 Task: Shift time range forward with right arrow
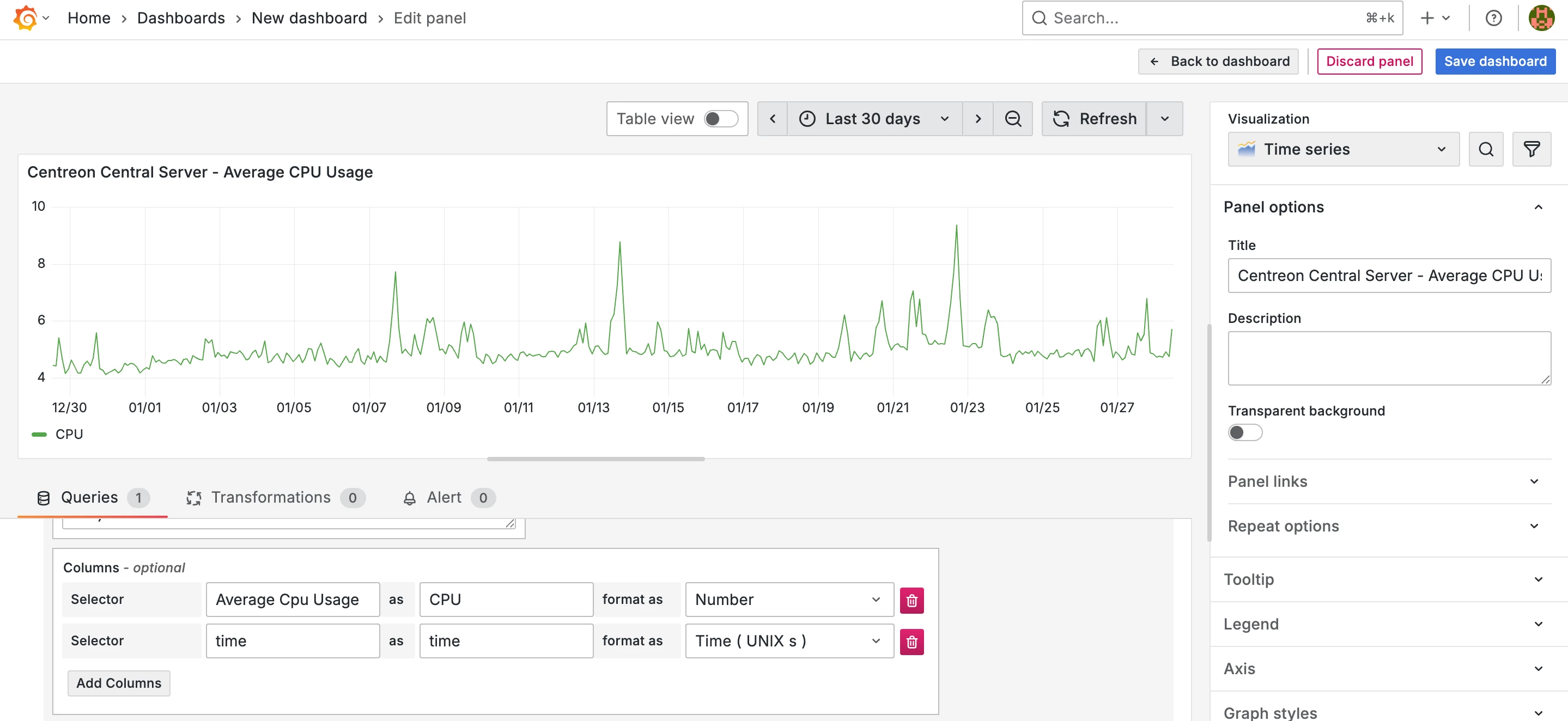(x=977, y=119)
